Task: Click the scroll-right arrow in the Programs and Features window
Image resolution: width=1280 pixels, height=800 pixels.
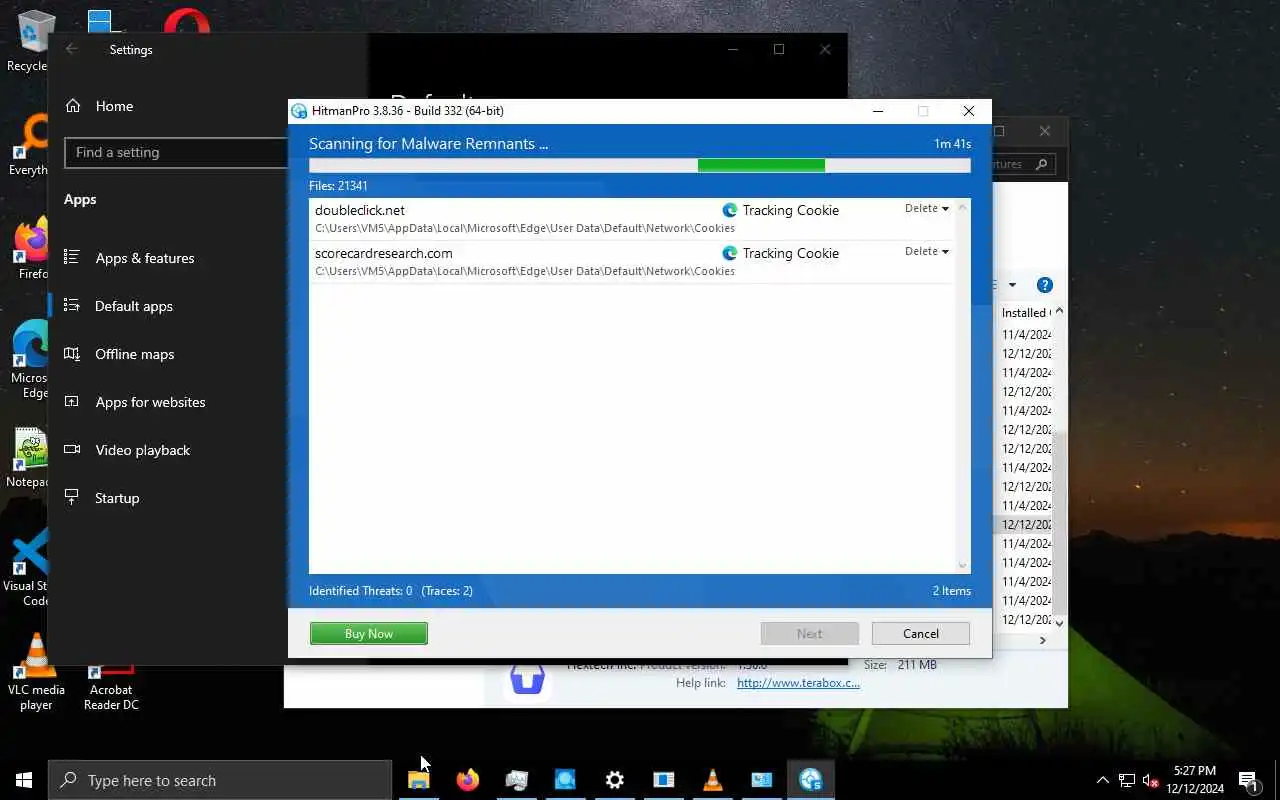Action: pyautogui.click(x=1043, y=640)
